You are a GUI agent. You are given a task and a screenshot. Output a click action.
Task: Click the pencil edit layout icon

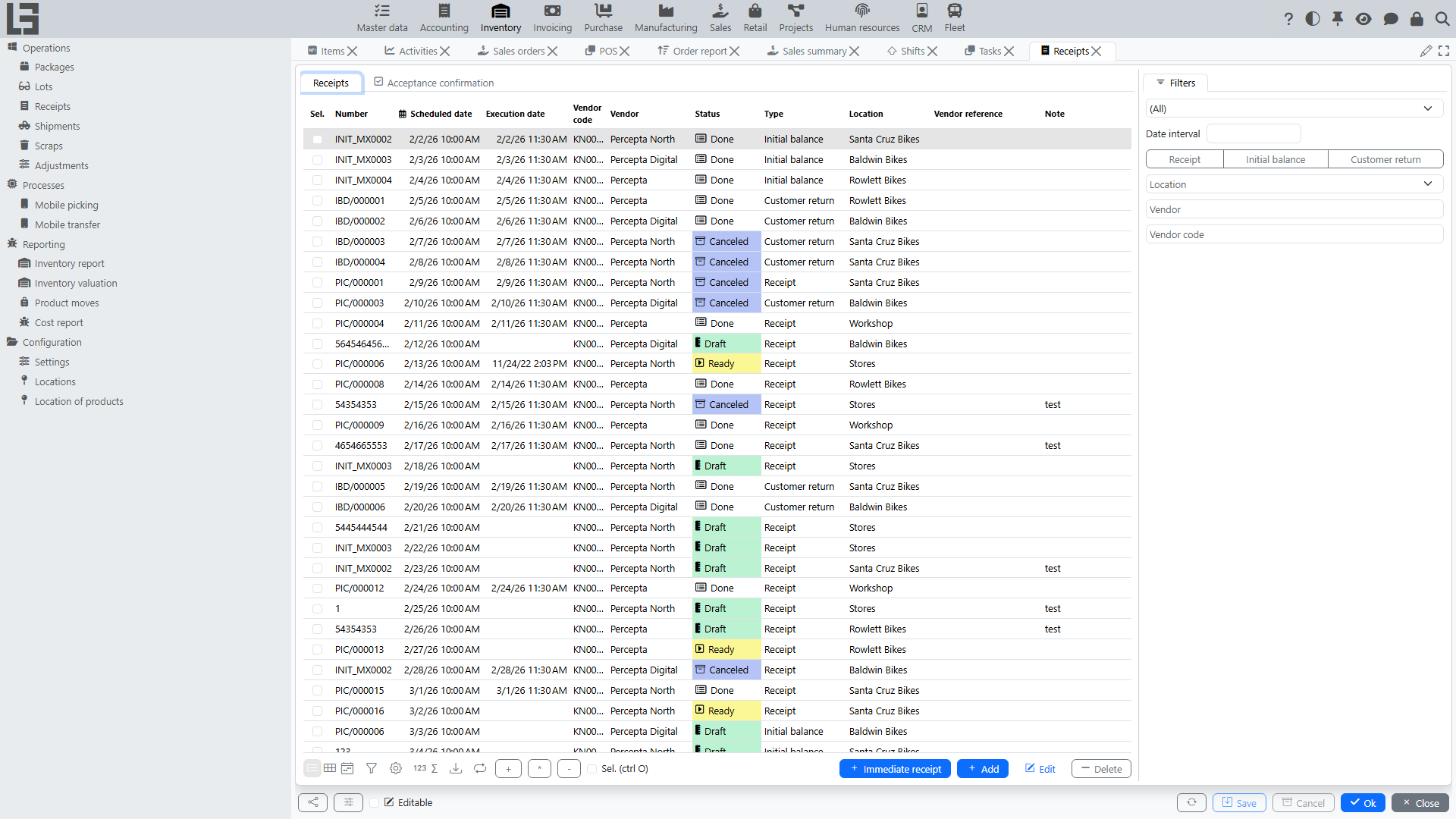pyautogui.click(x=1426, y=51)
